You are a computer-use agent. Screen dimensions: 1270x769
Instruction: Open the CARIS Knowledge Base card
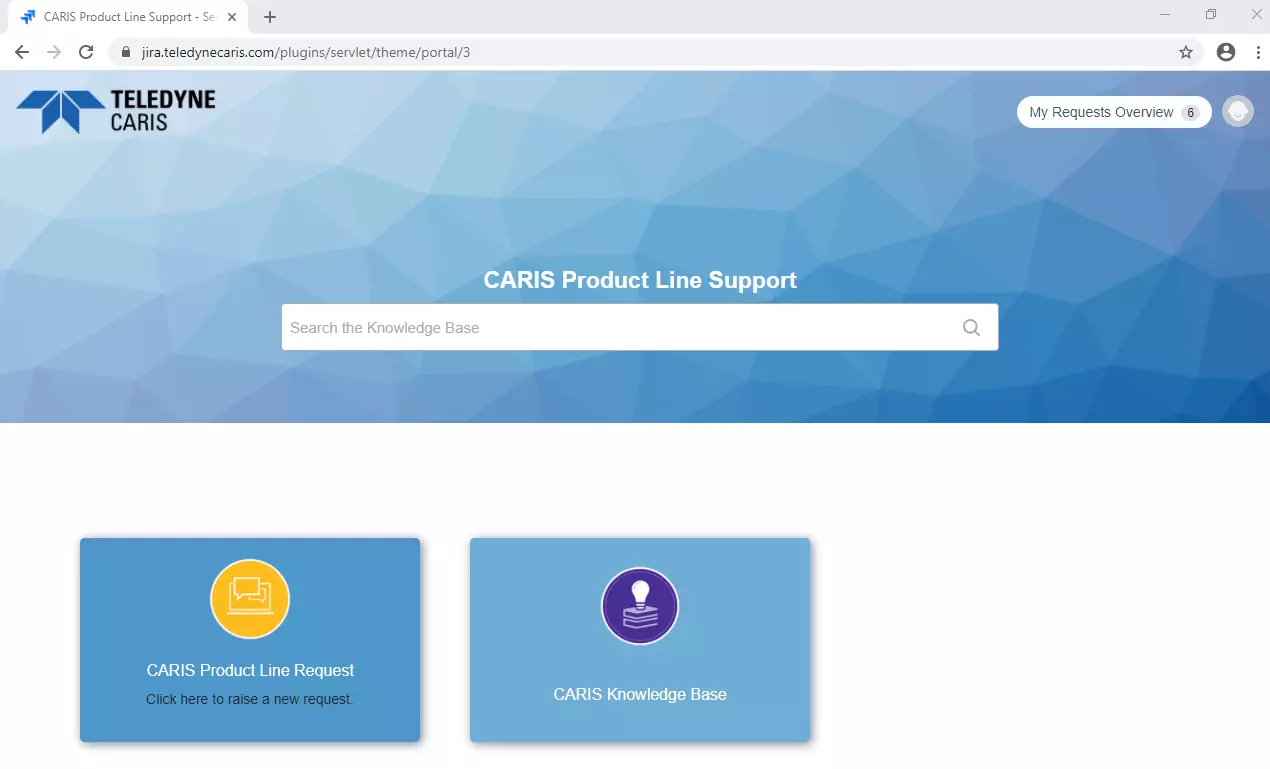(x=639, y=640)
